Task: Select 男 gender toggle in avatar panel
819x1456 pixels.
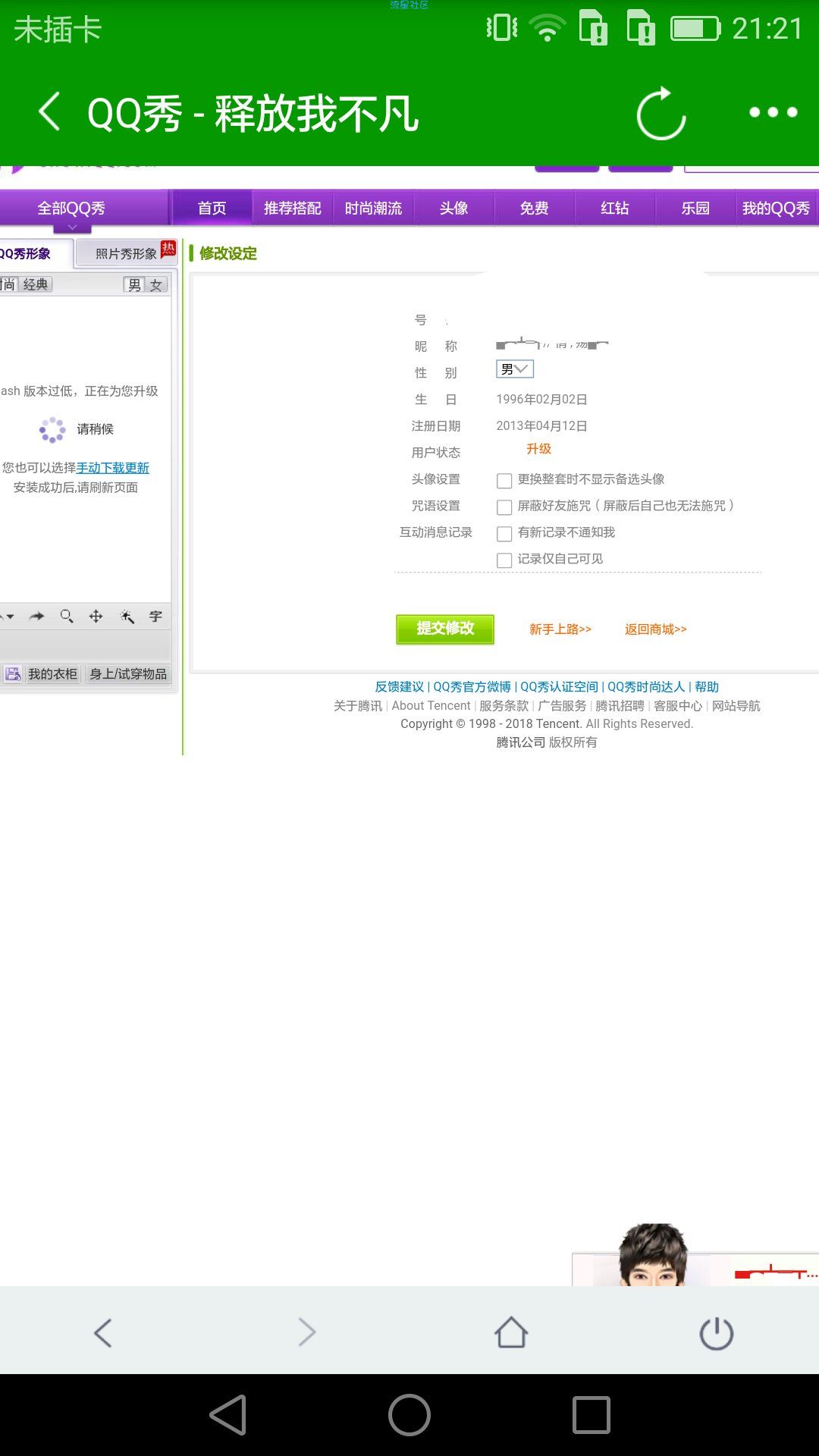Action: 134,284
